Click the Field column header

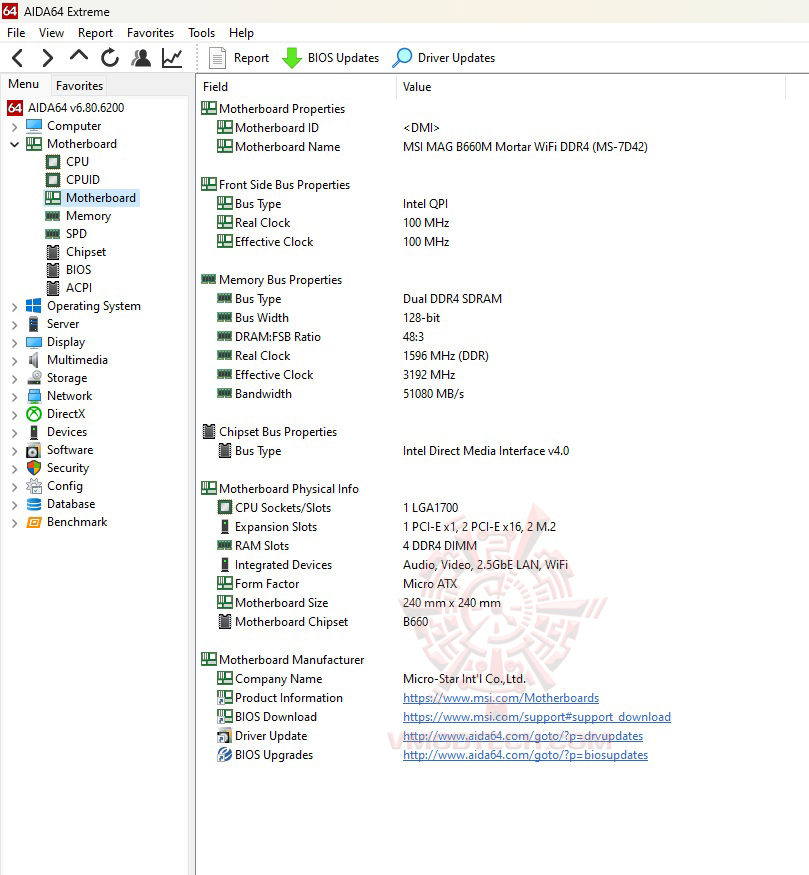[297, 87]
